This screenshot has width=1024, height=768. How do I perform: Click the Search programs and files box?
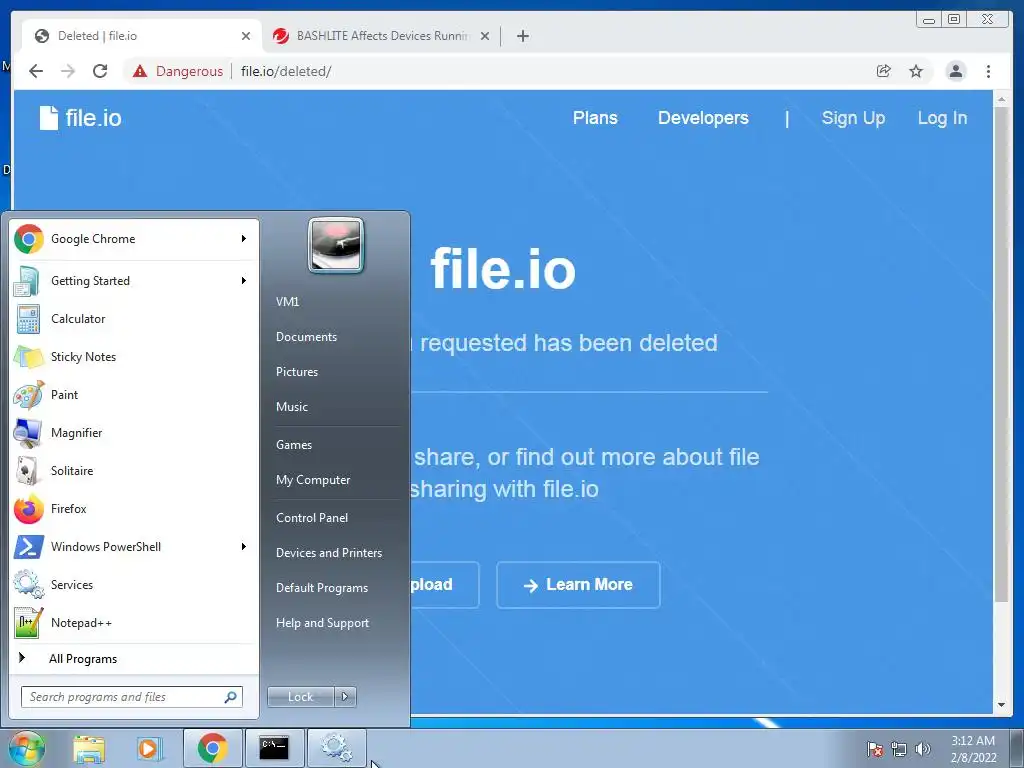(132, 697)
